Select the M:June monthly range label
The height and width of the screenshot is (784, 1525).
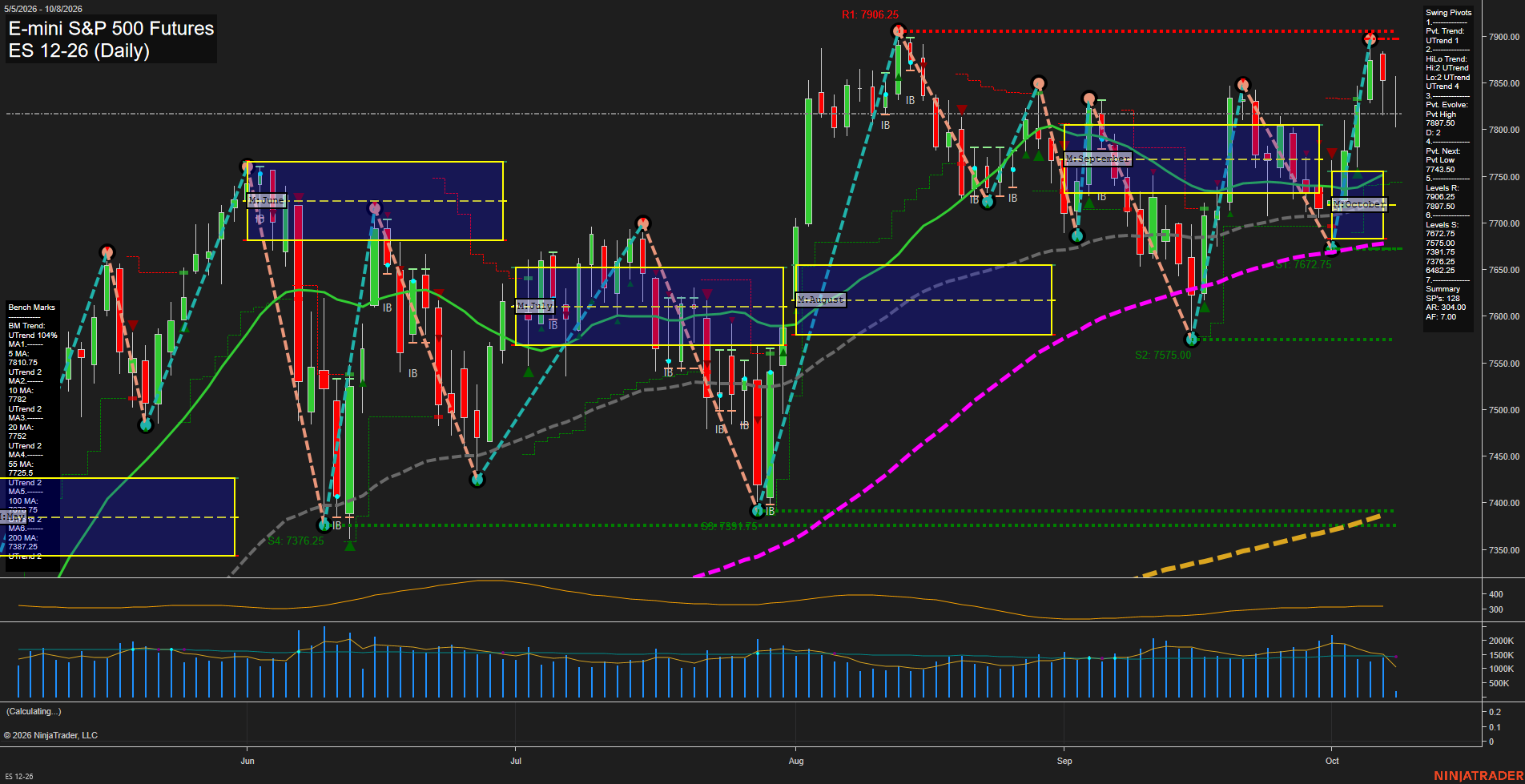coord(267,200)
